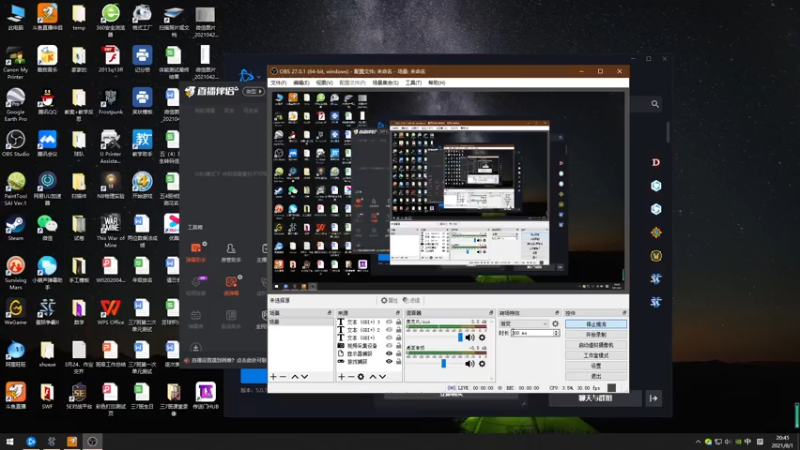Viewport: 800px width, 450px height.
Task: Open the 场景集合(S) menu in OBS
Action: 385,83
